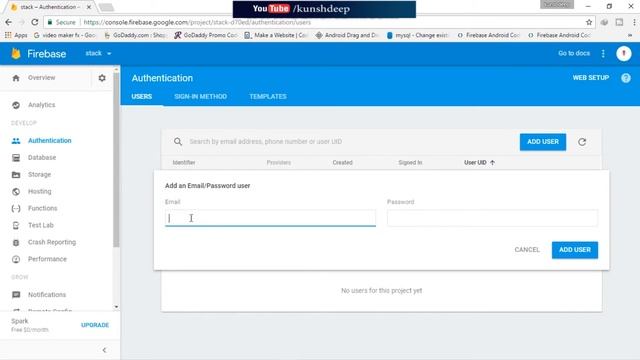The height and width of the screenshot is (360, 640).
Task: Click the search magnifier icon
Action: tap(178, 142)
